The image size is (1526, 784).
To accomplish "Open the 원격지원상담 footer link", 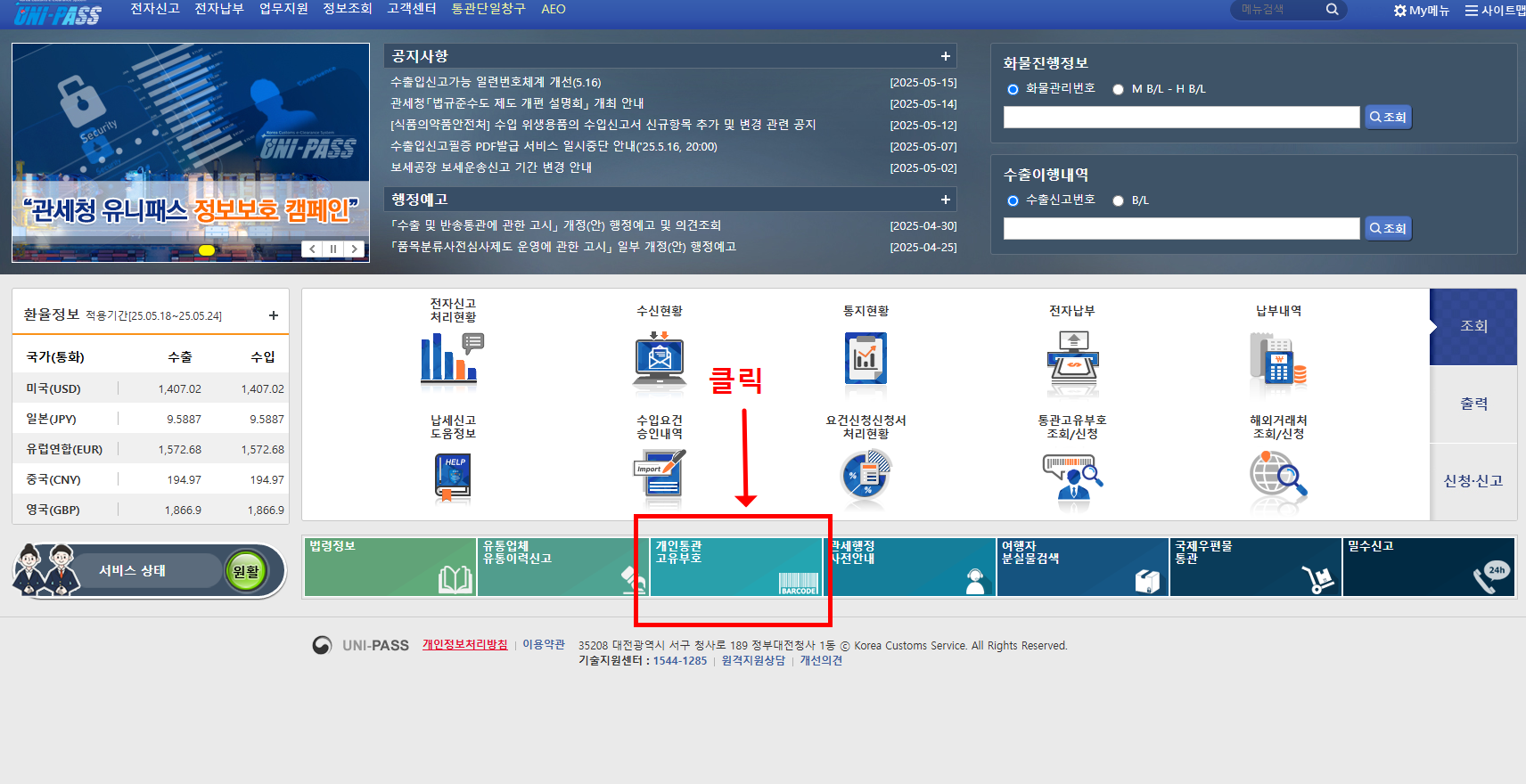I will point(753,660).
